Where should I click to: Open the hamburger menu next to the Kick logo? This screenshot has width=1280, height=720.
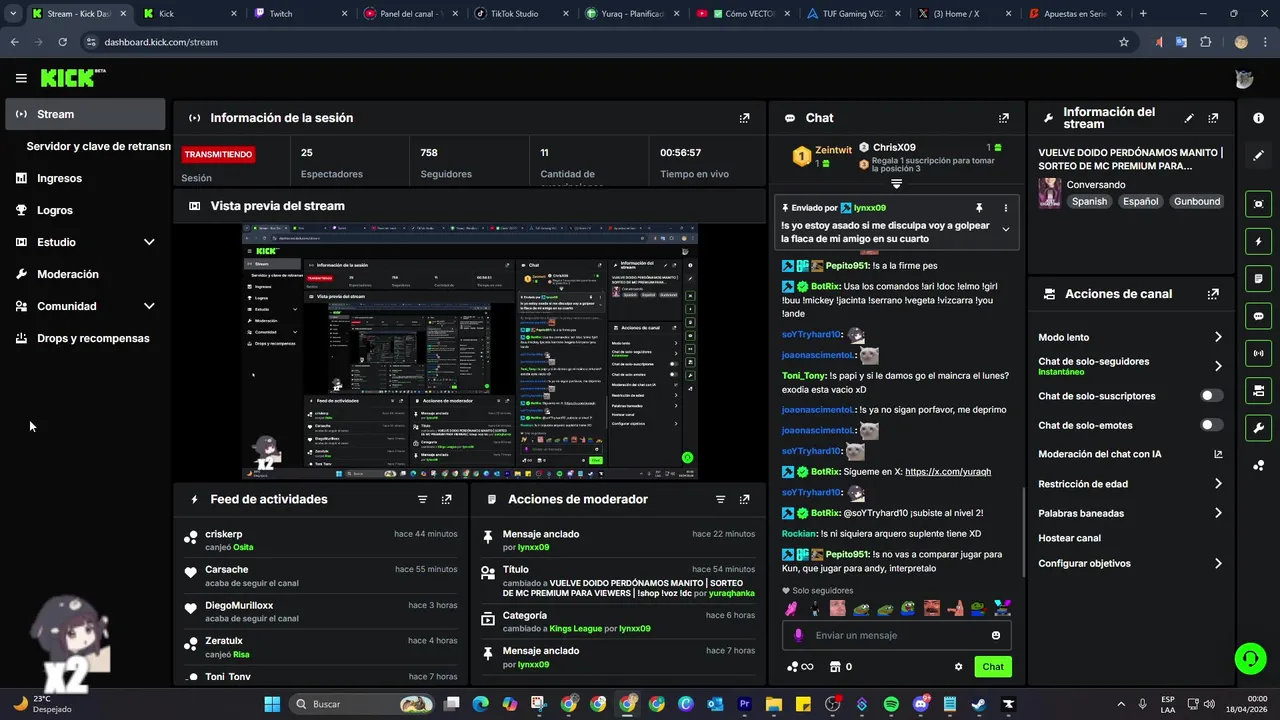point(21,78)
